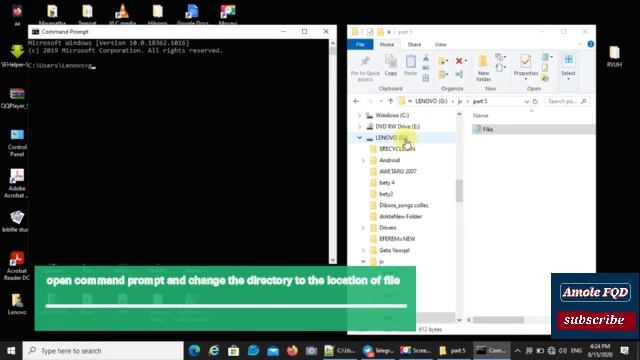Open Firefox from the taskbar
Screen dimensions: 640x360
pyautogui.click(x=292, y=351)
